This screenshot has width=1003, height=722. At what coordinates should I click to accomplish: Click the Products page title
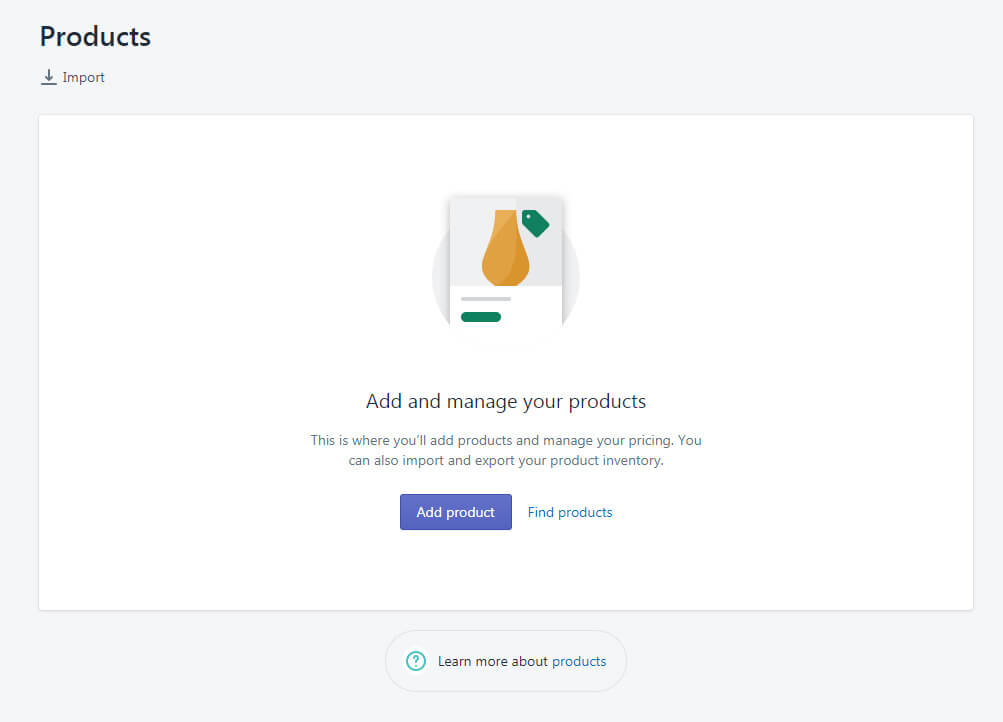point(94,36)
